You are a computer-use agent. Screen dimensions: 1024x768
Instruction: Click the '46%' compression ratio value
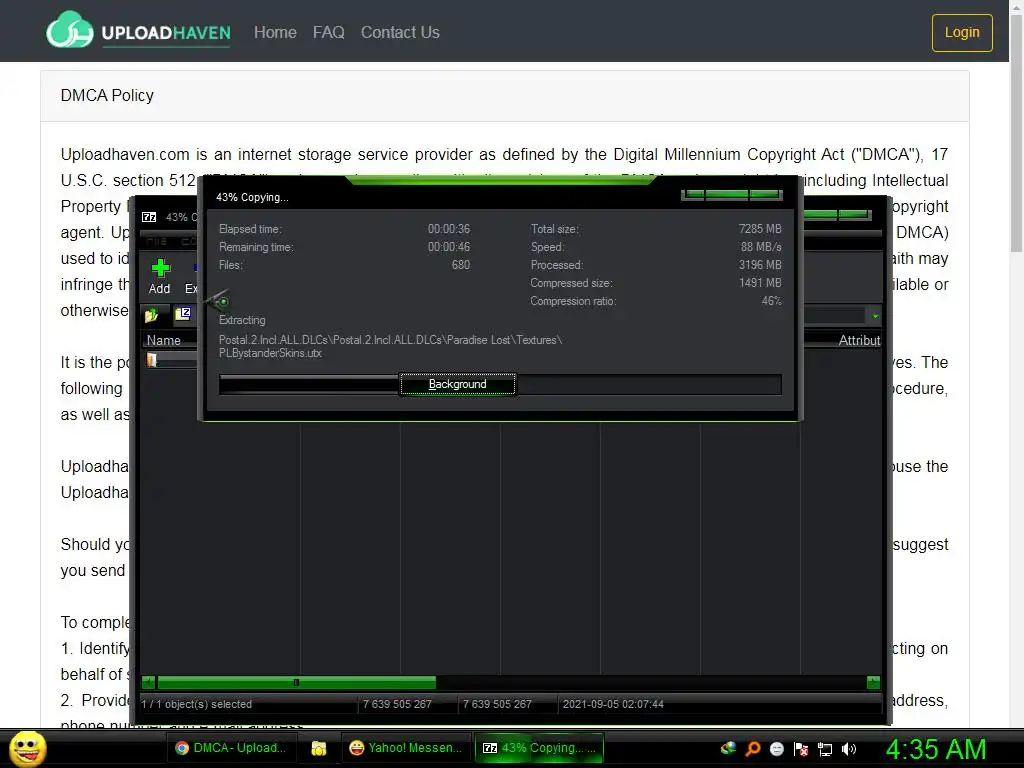click(771, 301)
